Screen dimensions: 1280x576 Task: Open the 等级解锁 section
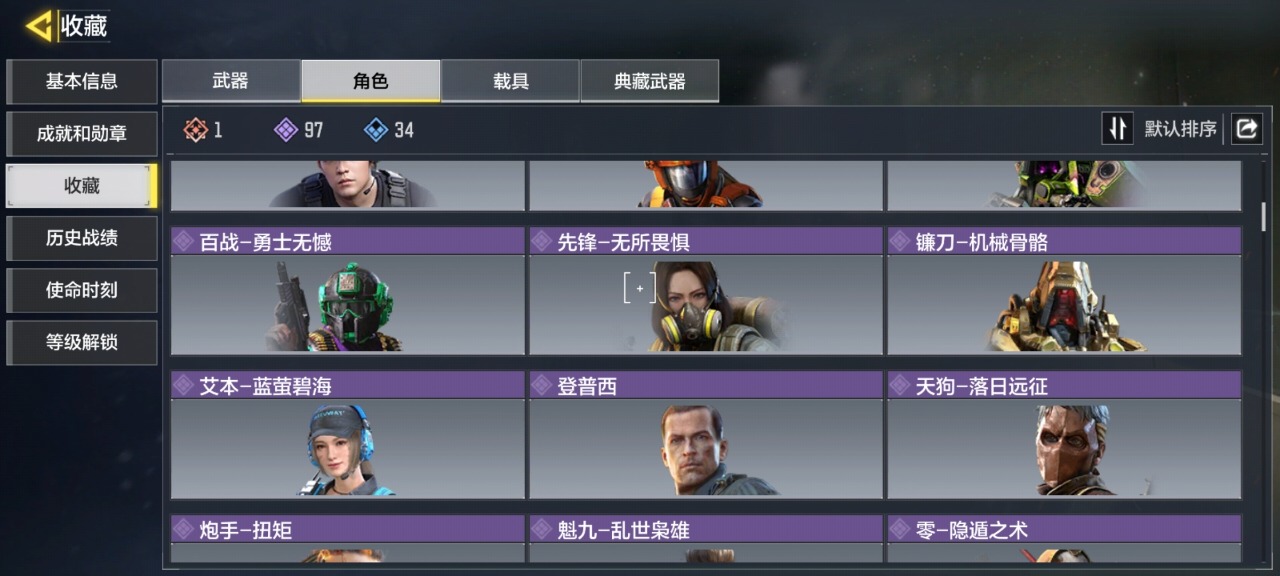(82, 342)
